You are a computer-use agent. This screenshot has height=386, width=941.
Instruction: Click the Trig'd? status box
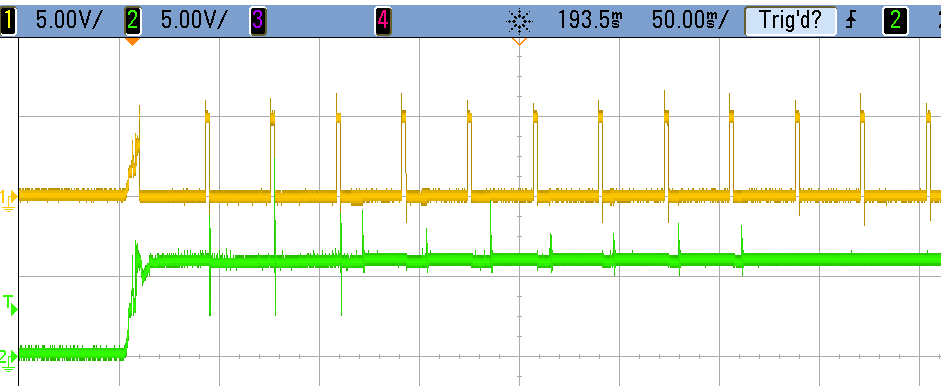[790, 21]
